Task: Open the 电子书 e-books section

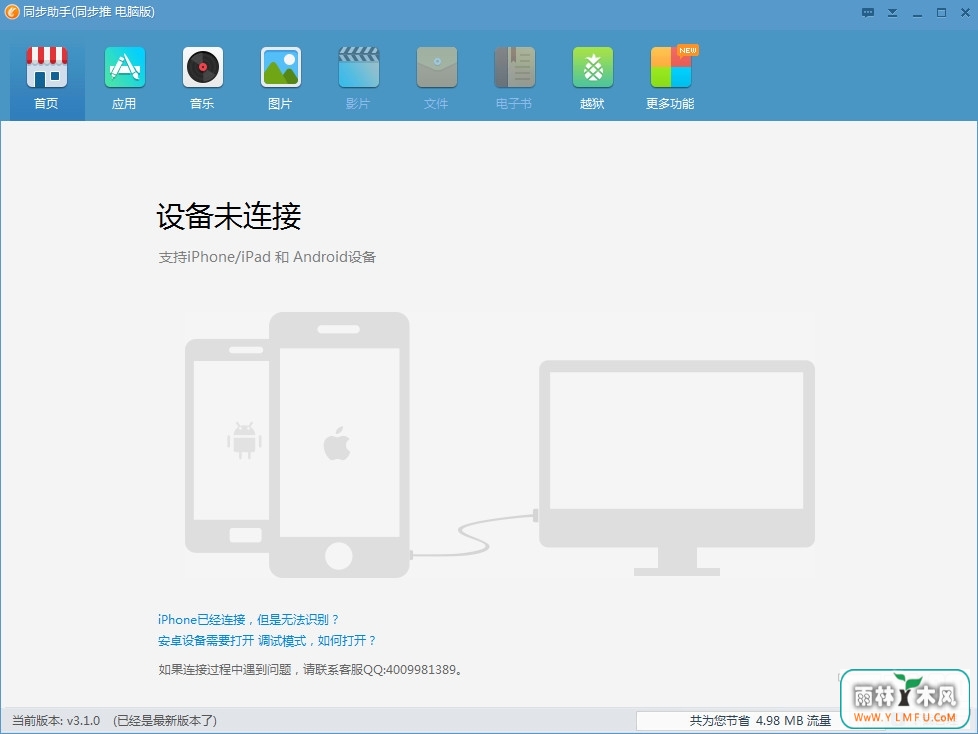Action: (515, 77)
